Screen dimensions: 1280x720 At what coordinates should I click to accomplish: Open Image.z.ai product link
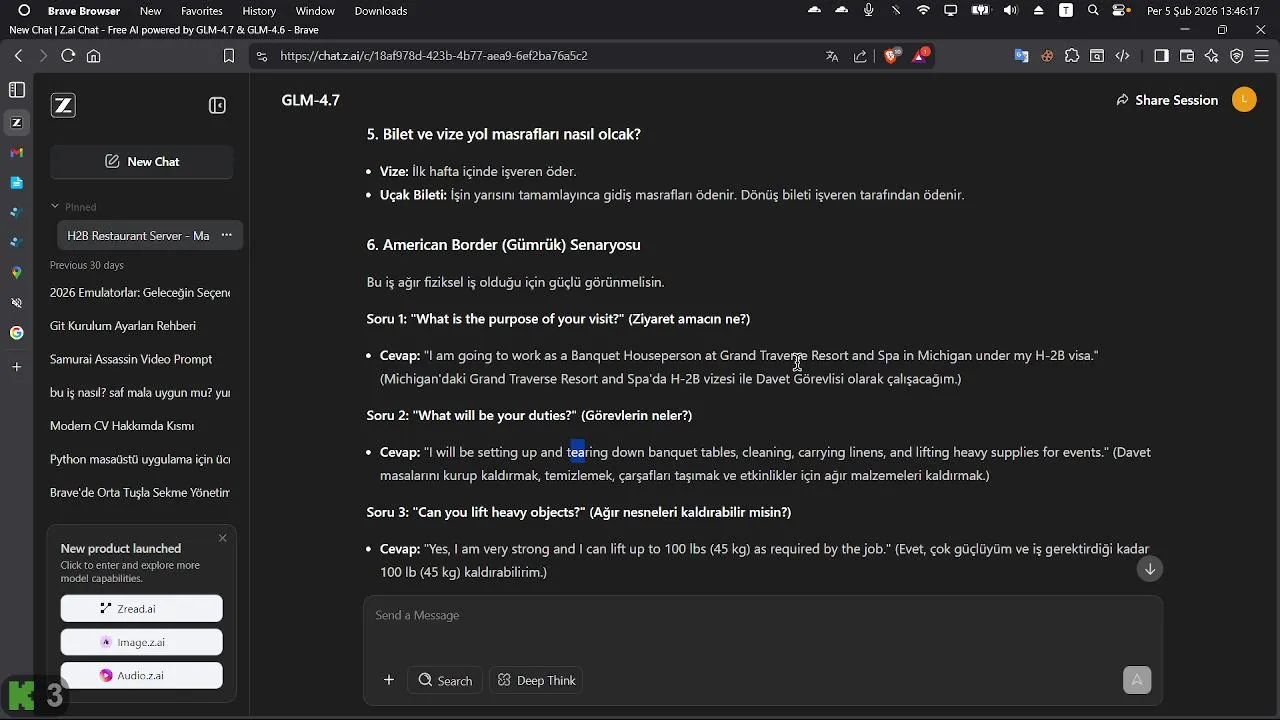[x=141, y=642]
